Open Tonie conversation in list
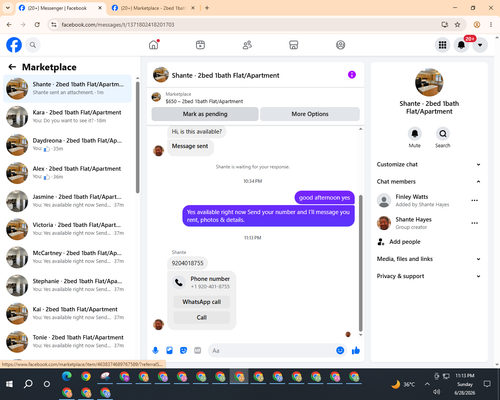 (x=67, y=342)
